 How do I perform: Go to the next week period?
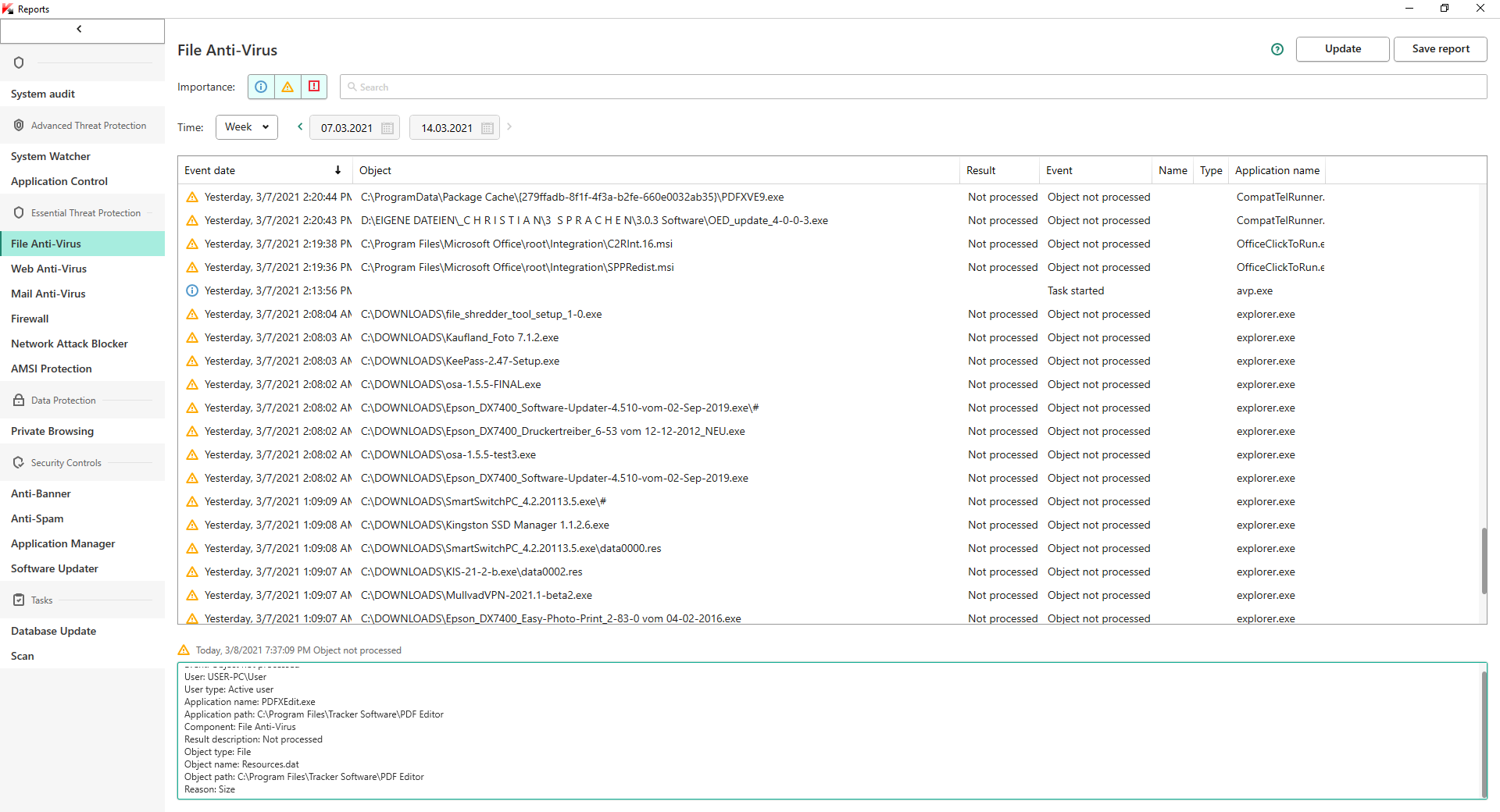point(509,126)
